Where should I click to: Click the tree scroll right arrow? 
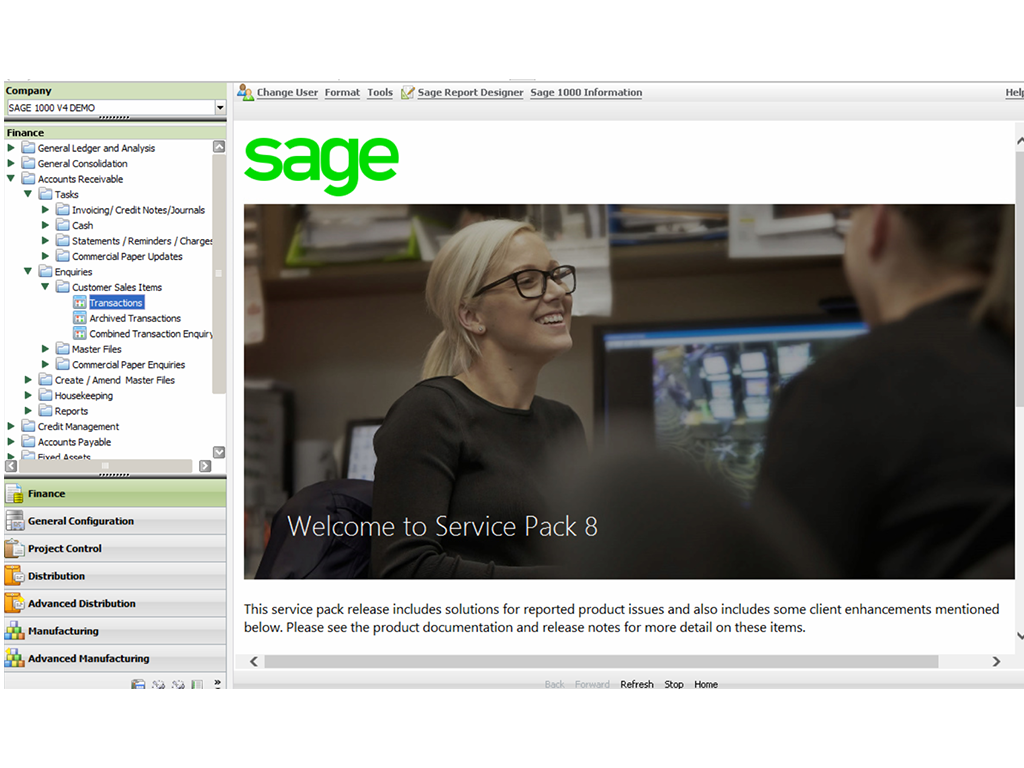point(205,466)
